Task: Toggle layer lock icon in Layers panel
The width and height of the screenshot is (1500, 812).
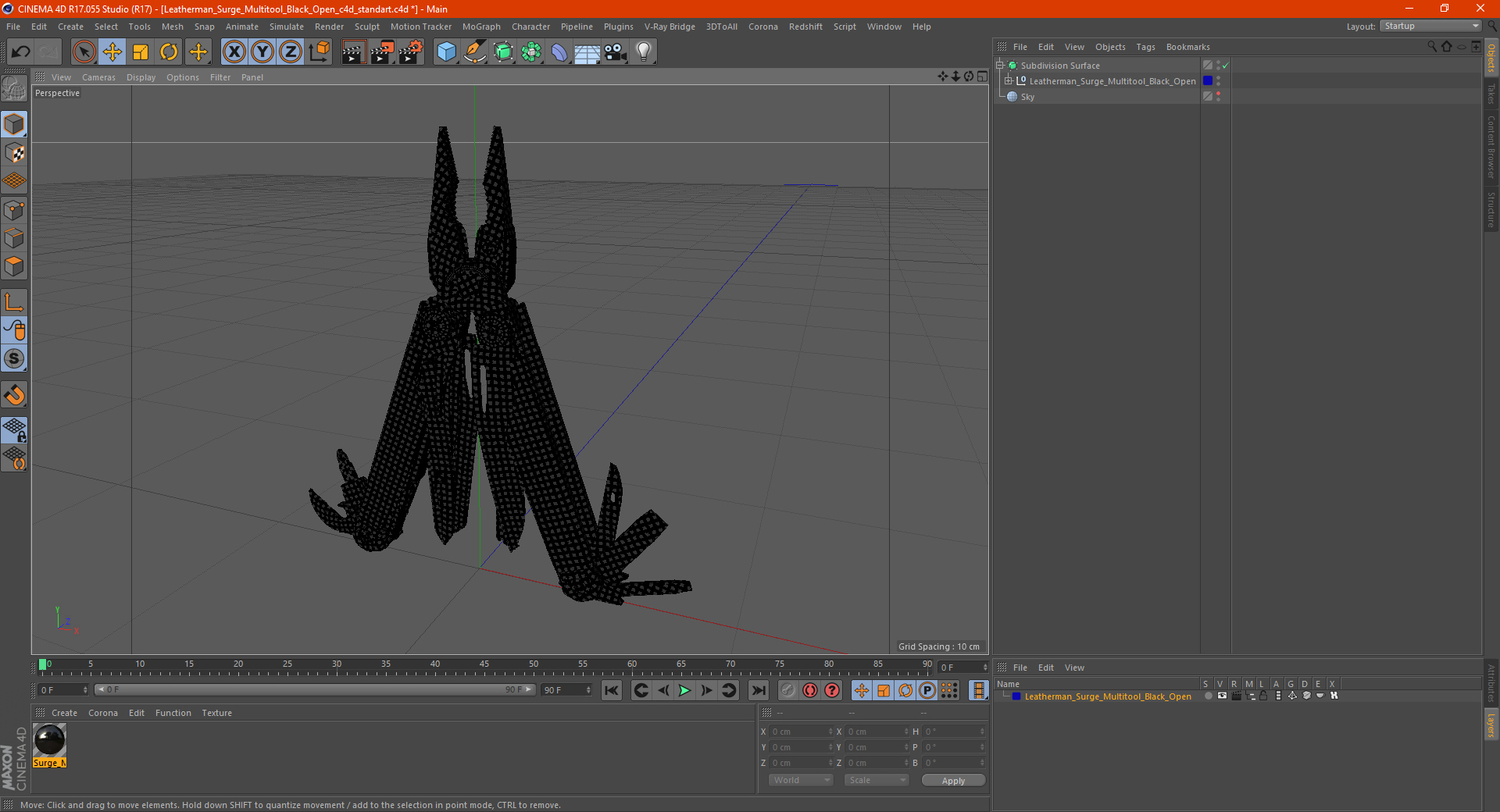Action: coord(1263,696)
